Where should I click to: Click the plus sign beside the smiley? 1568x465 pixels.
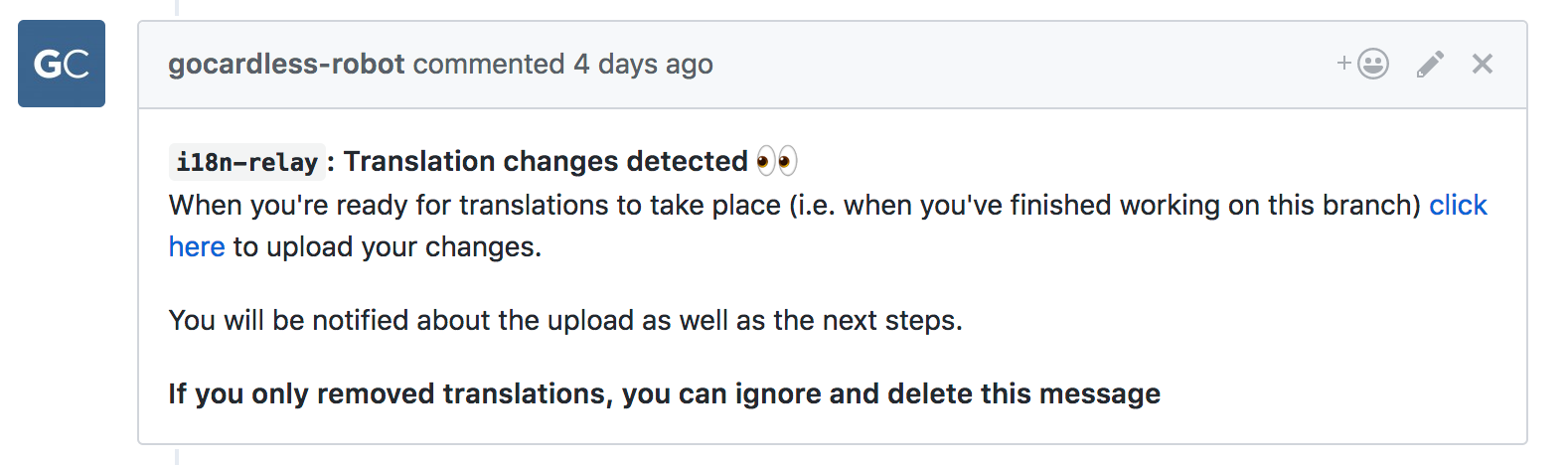click(x=1344, y=63)
